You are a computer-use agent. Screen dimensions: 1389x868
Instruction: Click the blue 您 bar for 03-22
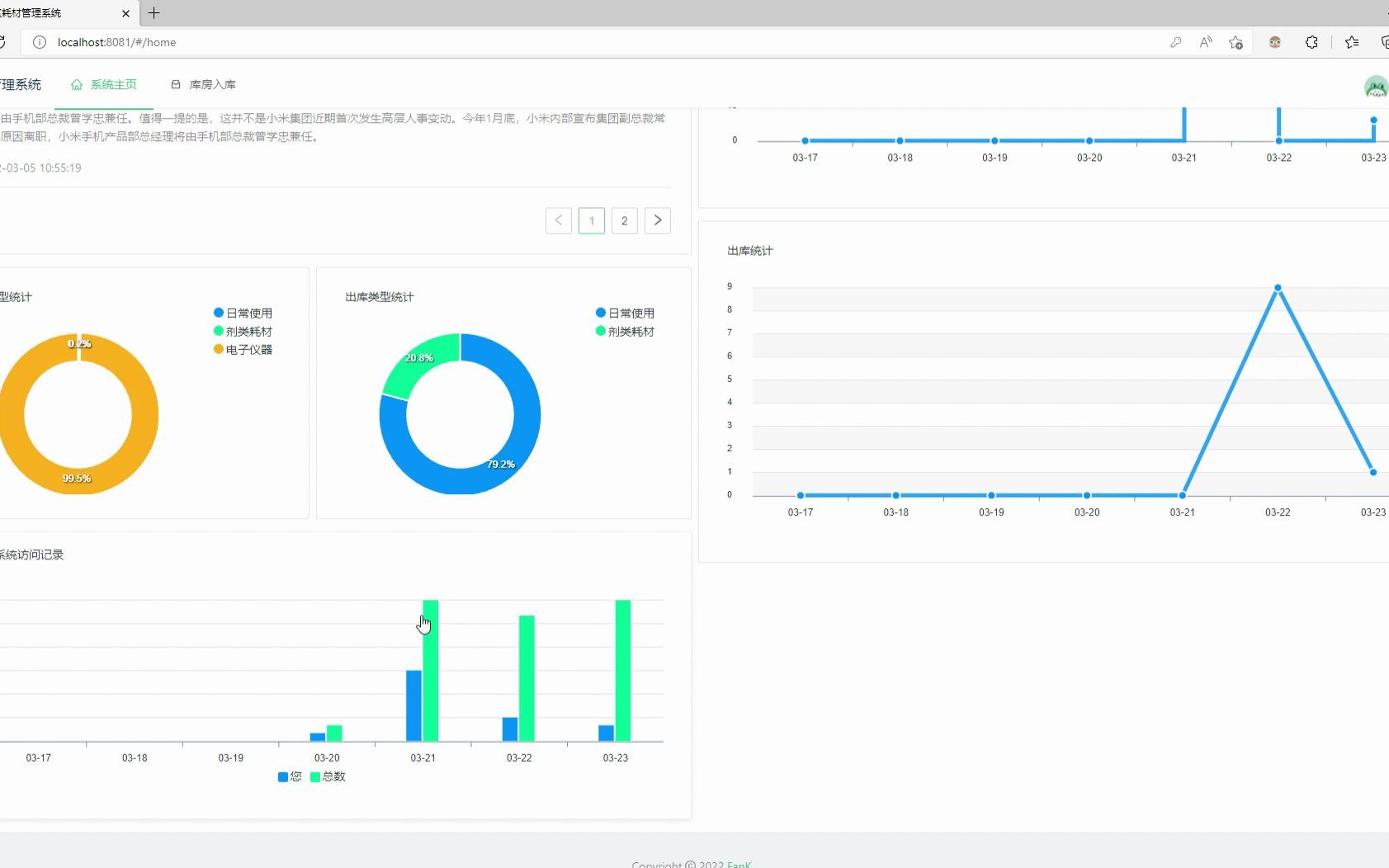[x=510, y=729]
